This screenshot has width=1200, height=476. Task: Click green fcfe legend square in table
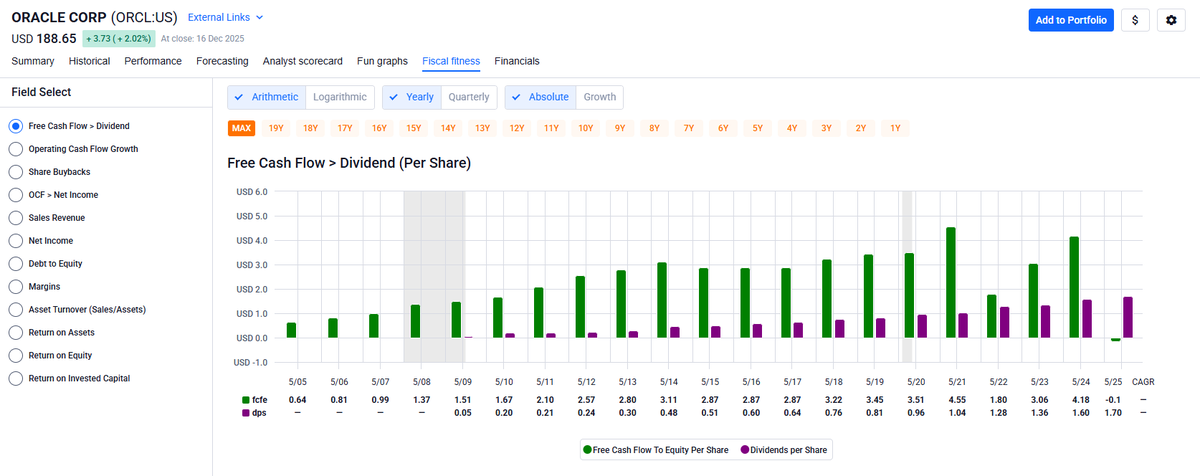coord(246,400)
